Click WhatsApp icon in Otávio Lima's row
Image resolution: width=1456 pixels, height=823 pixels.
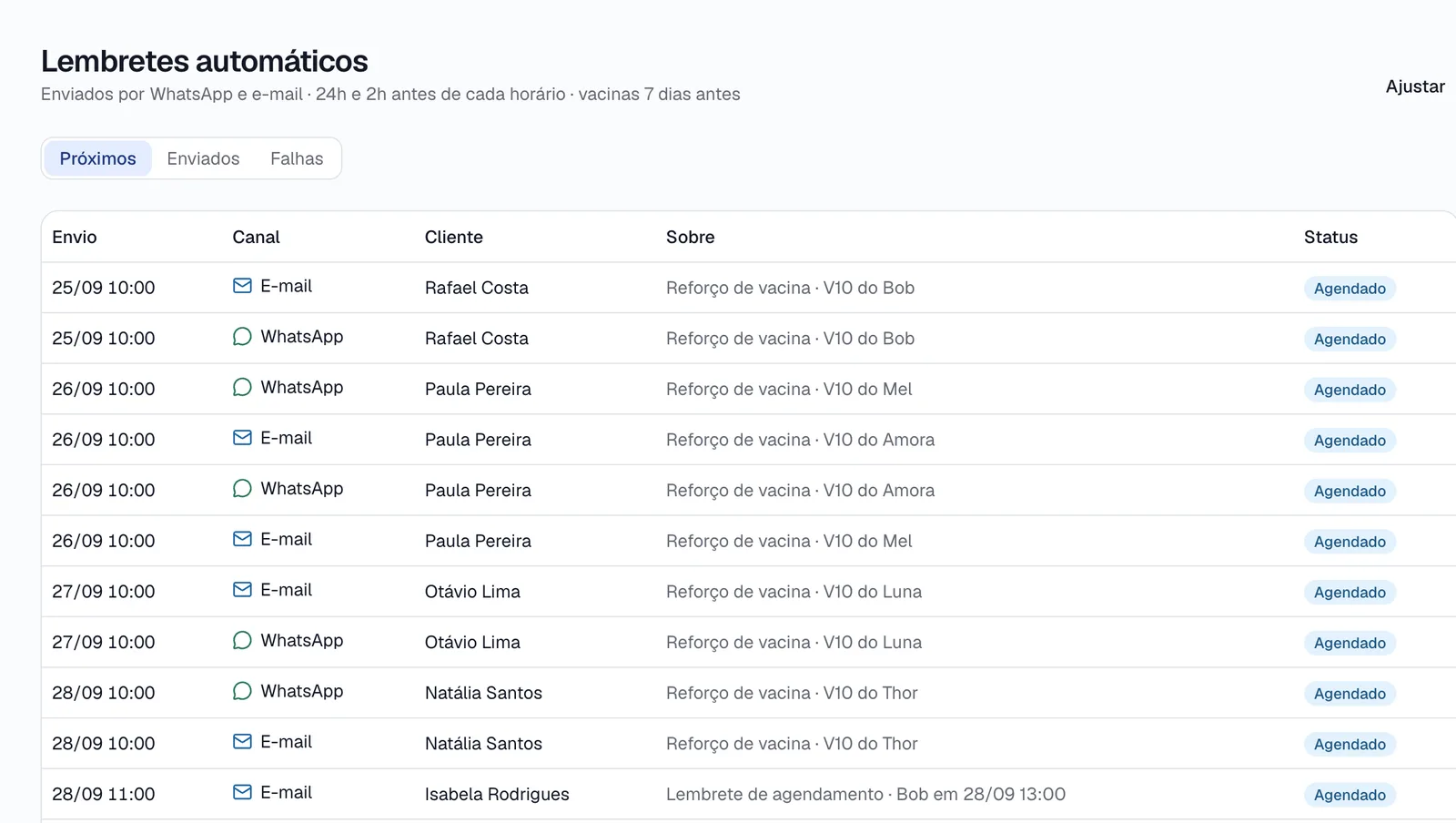point(242,640)
